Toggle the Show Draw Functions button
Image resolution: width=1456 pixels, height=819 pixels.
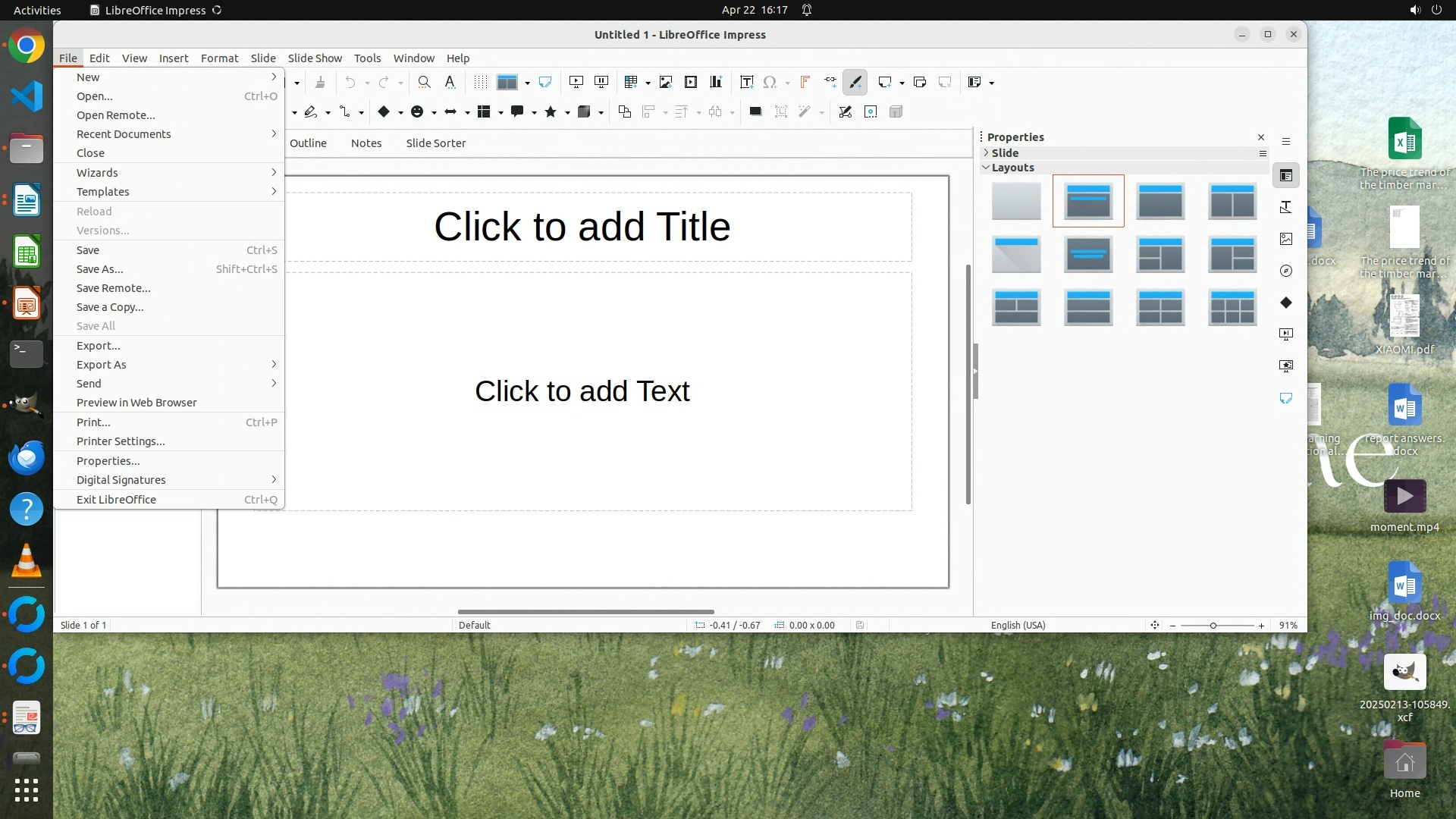[x=855, y=82]
